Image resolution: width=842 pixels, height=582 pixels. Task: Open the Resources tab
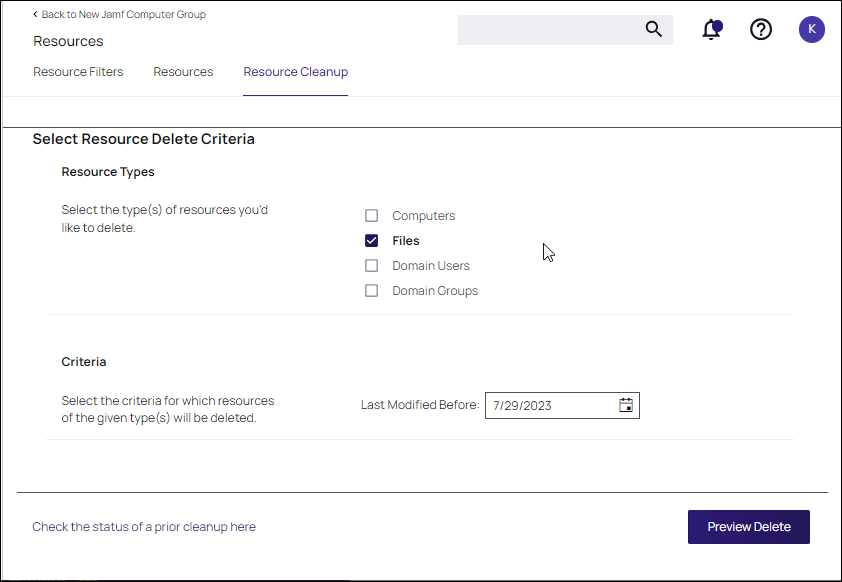click(x=183, y=72)
